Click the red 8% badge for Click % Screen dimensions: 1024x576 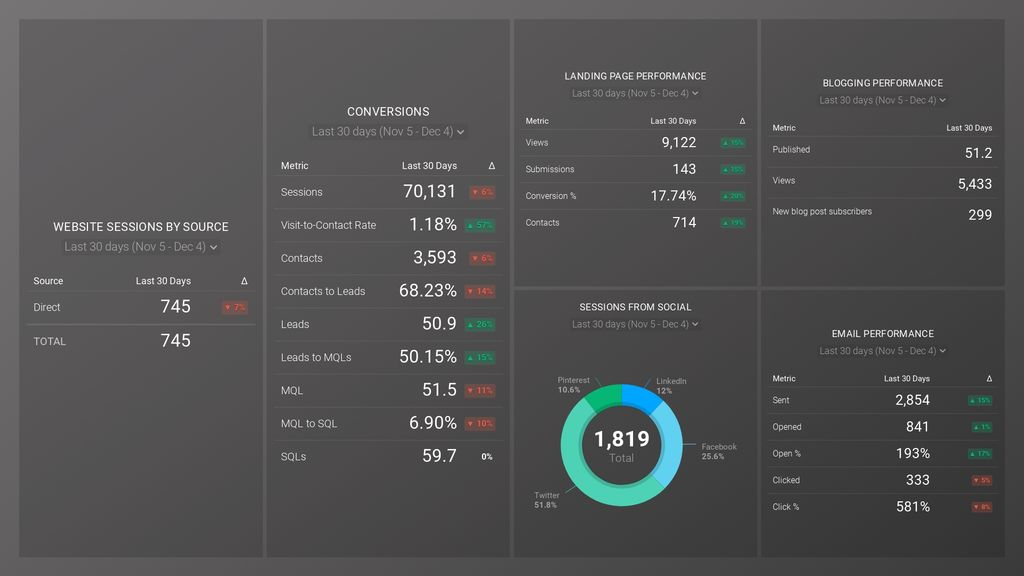coord(982,507)
